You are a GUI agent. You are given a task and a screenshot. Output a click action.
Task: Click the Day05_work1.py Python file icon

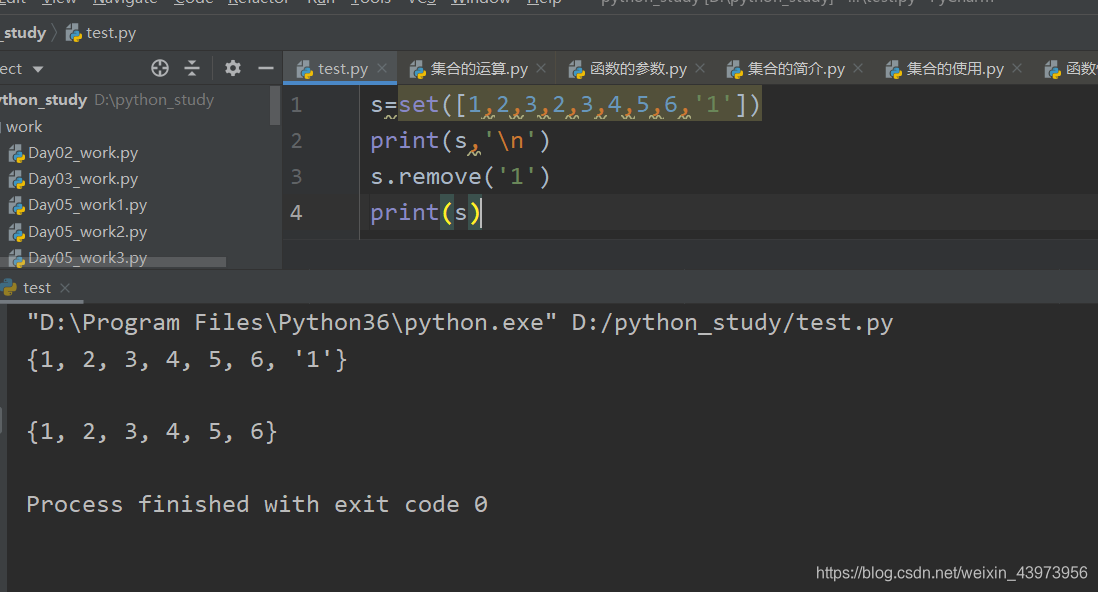click(x=16, y=206)
